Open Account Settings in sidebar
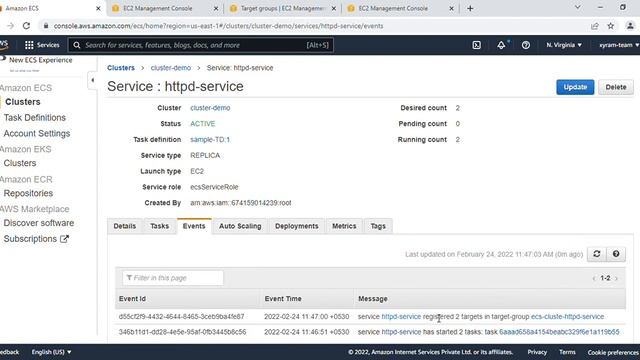The height and width of the screenshot is (360, 640). pos(37,133)
